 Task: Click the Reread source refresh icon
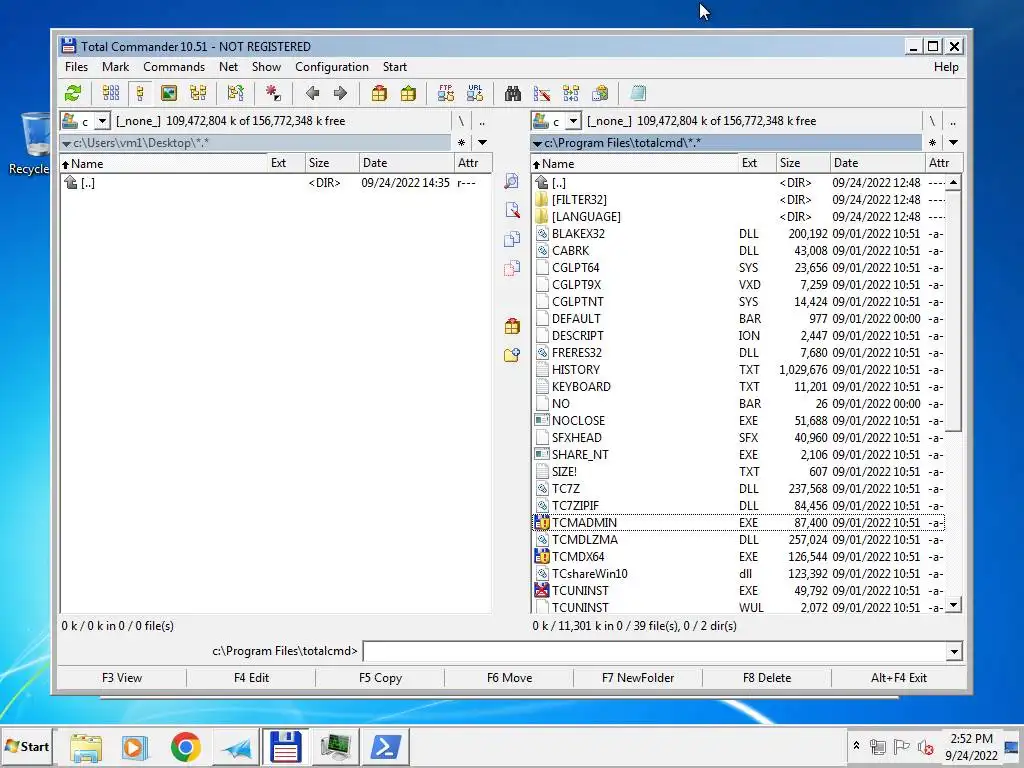click(x=73, y=93)
